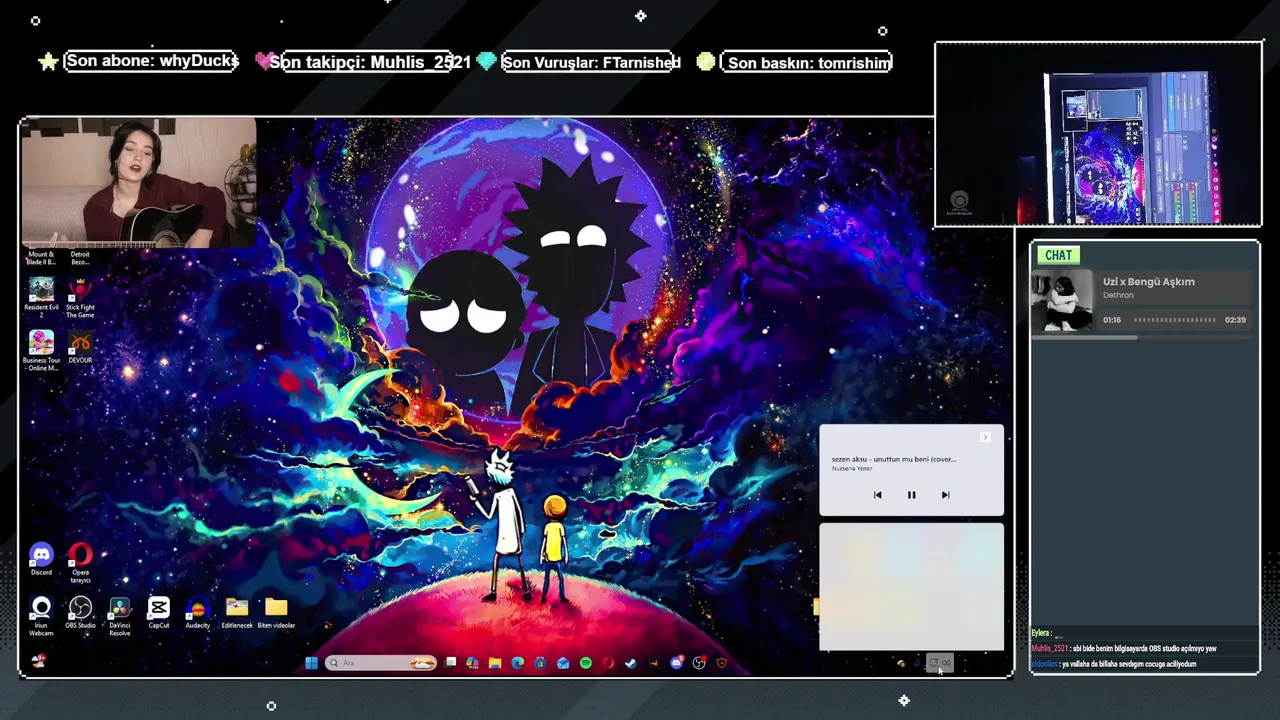The image size is (1280, 720).
Task: Open Discord from the taskbar
Action: click(x=677, y=663)
